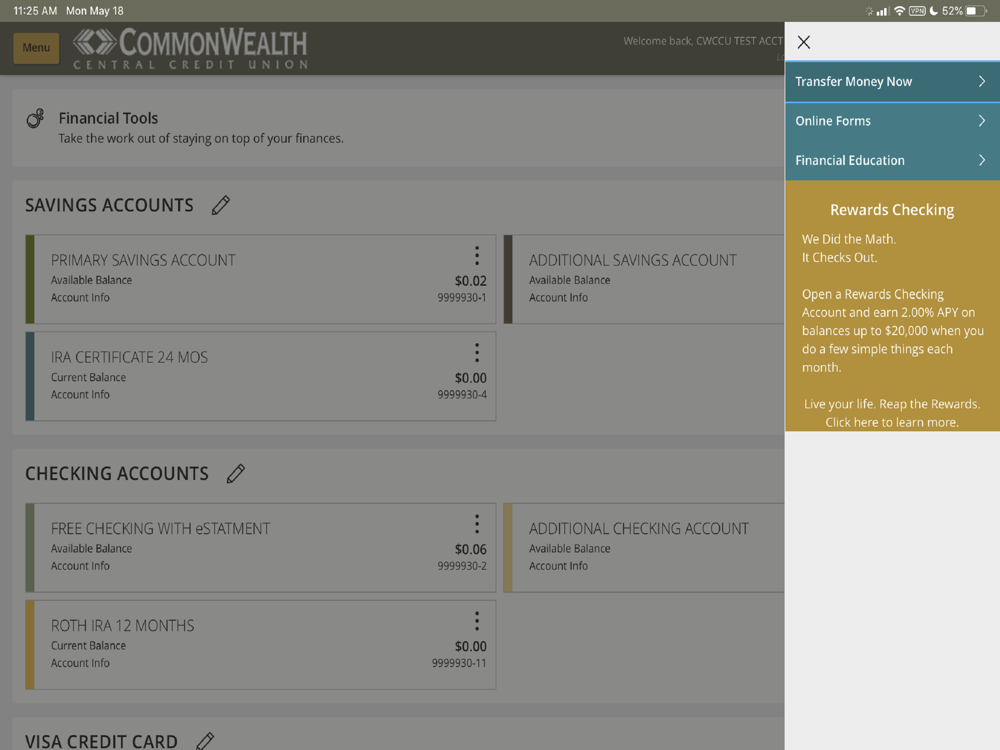Click account number 9999930-1
The height and width of the screenshot is (750, 1000).
pyautogui.click(x=462, y=298)
